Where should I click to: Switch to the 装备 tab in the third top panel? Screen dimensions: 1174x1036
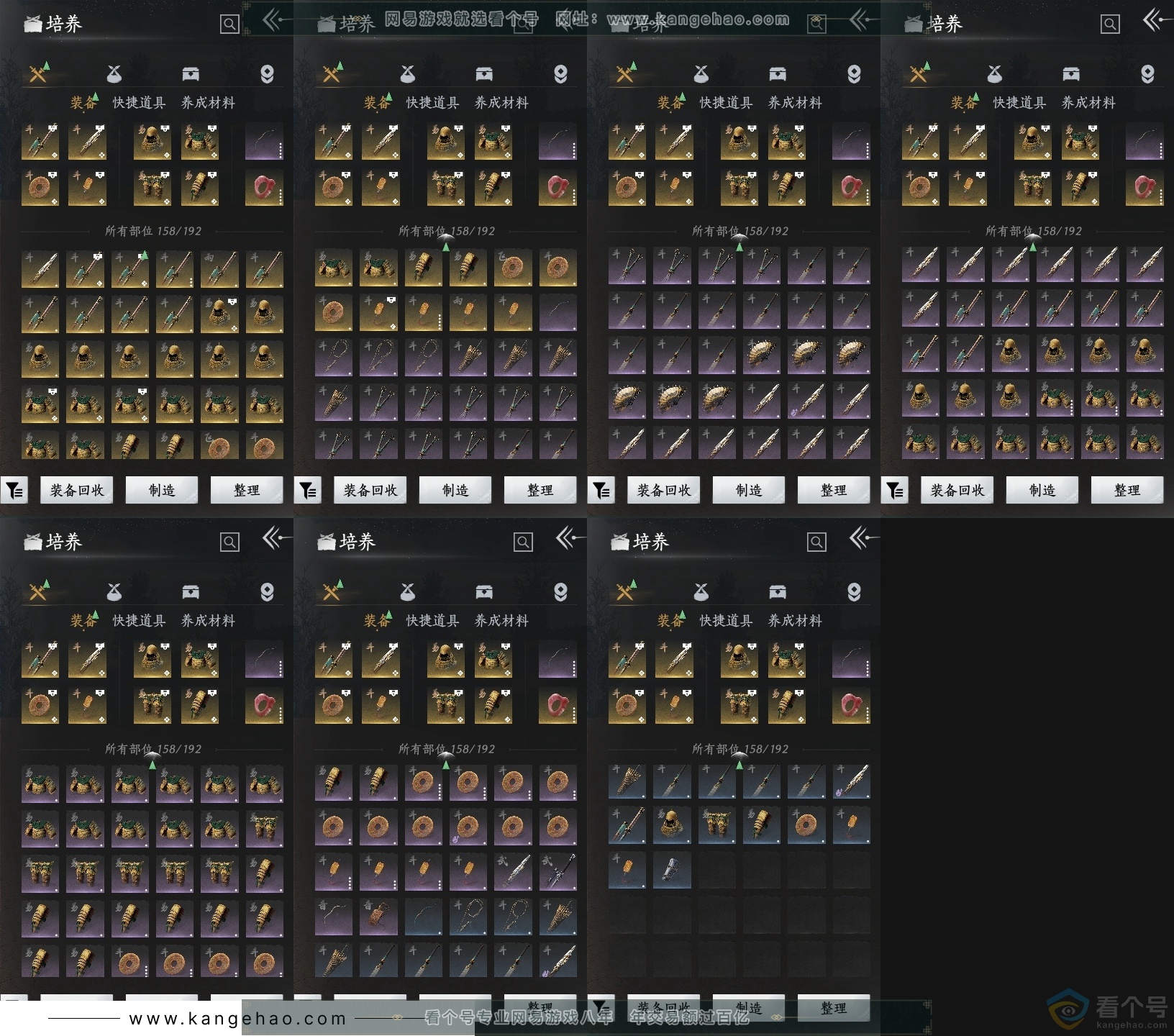(x=671, y=103)
